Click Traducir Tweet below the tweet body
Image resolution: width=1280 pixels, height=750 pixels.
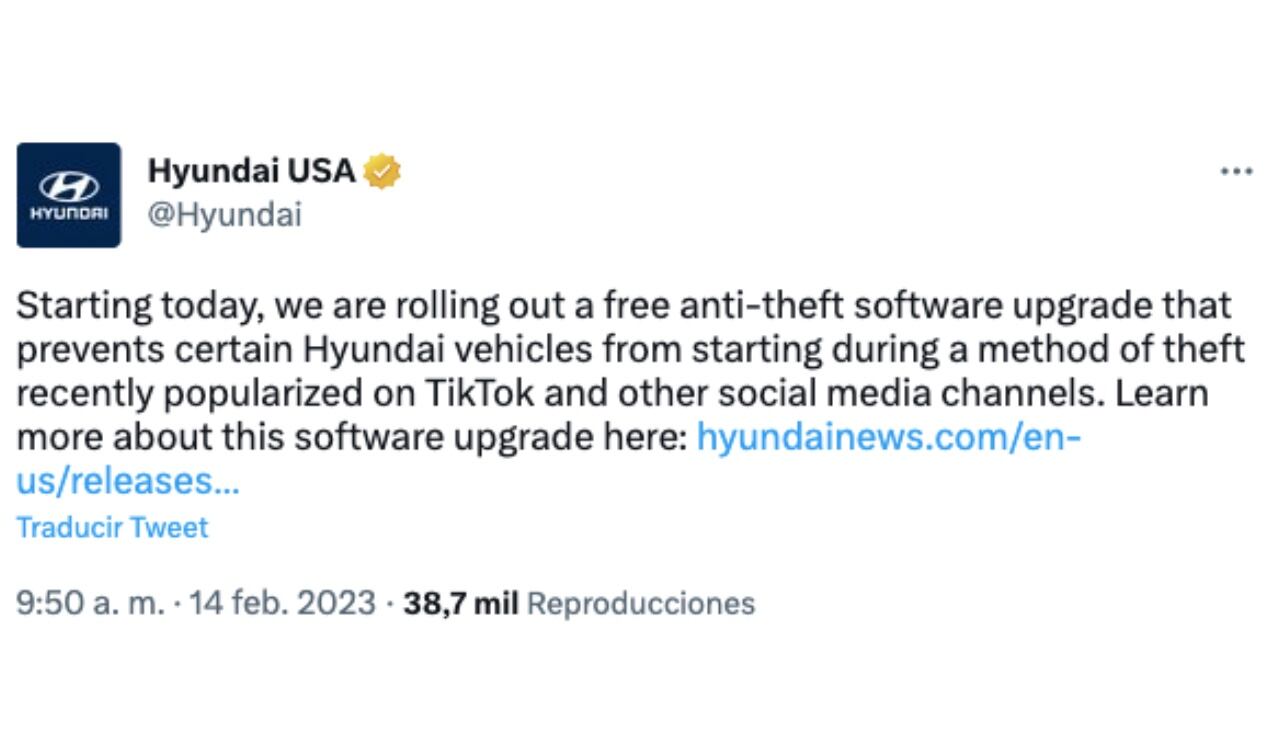coord(113,527)
